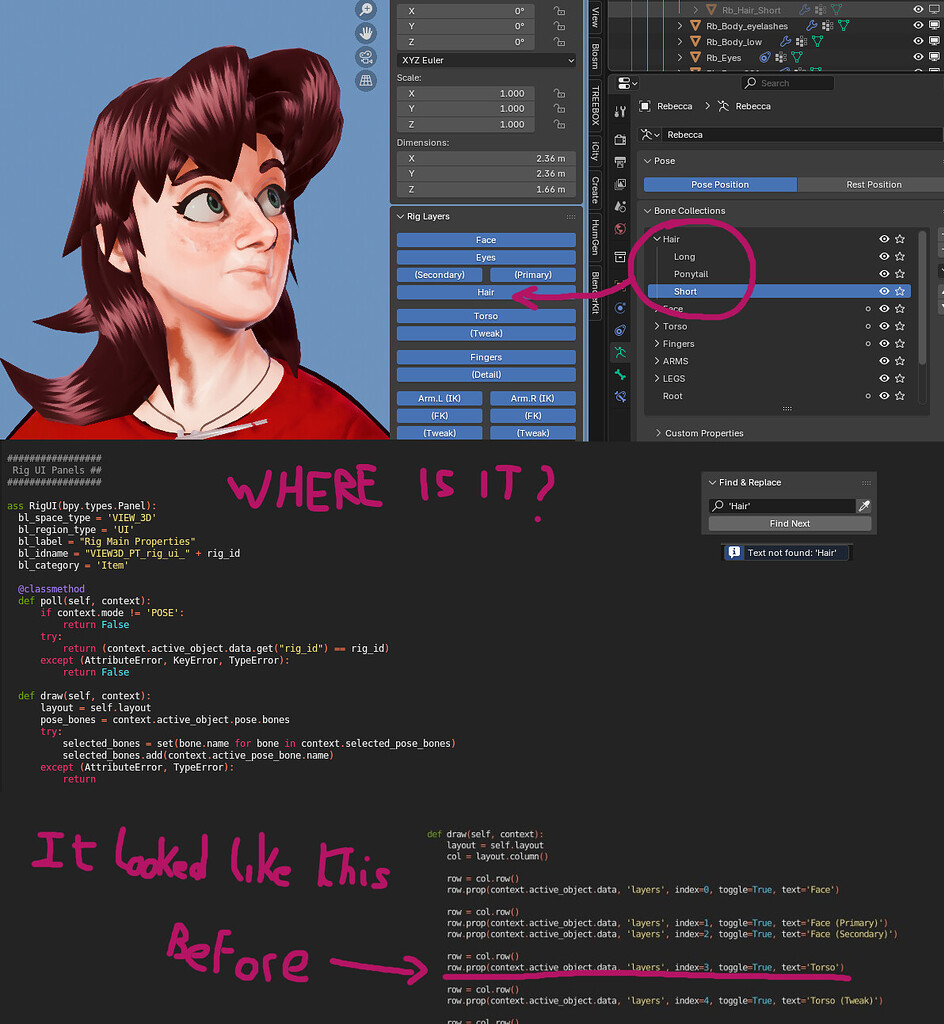Expand Rb_Body_eyelashes in the outliner
944x1024 pixels.
(x=680, y=25)
